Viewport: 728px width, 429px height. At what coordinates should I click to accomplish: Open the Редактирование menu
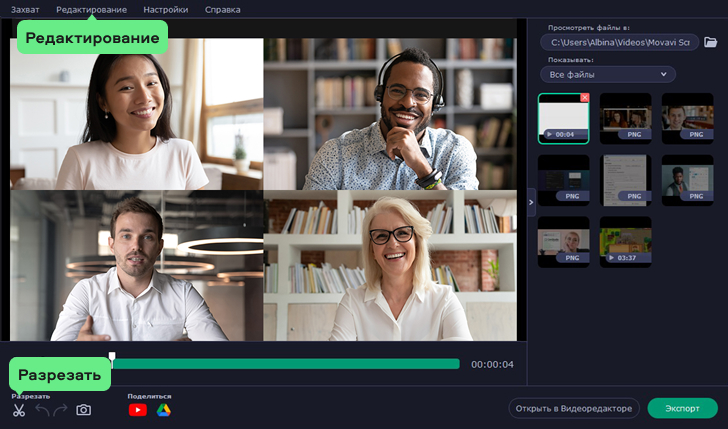[91, 9]
